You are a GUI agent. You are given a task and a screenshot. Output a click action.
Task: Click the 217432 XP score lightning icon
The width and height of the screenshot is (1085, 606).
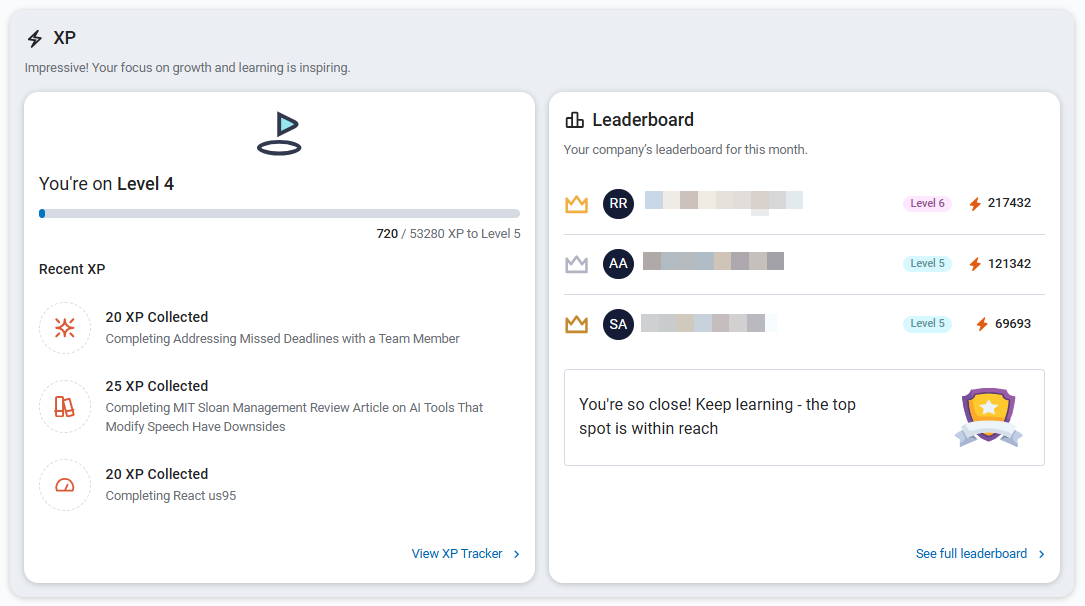coord(975,204)
